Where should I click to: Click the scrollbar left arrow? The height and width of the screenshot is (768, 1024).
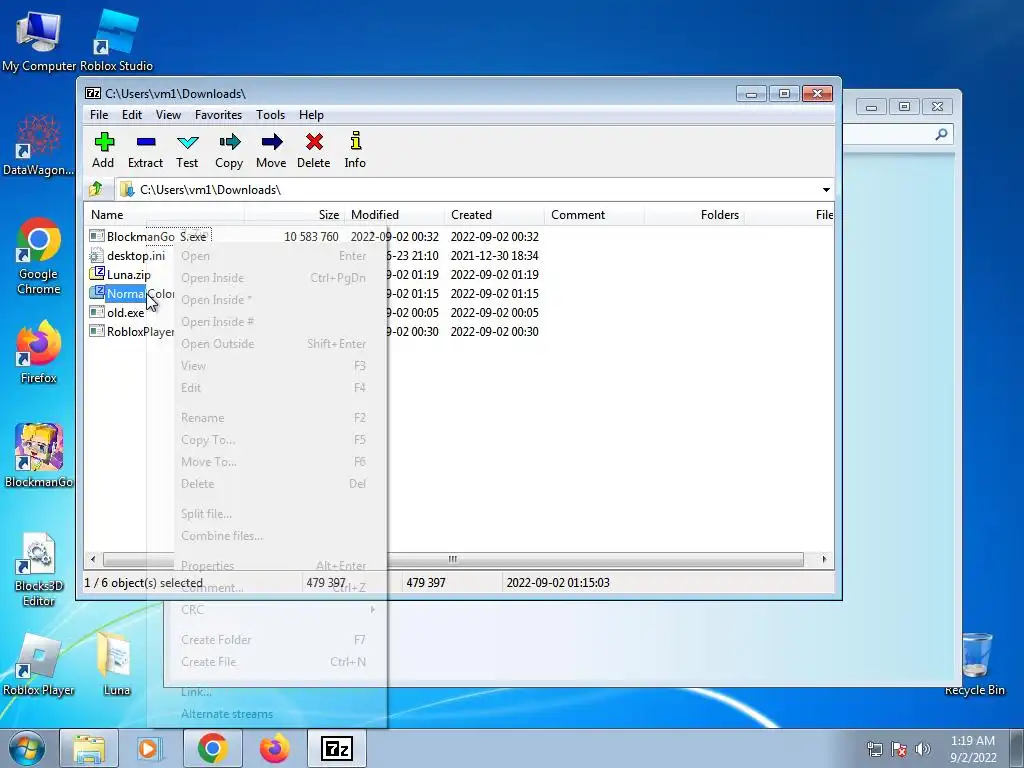tap(93, 559)
